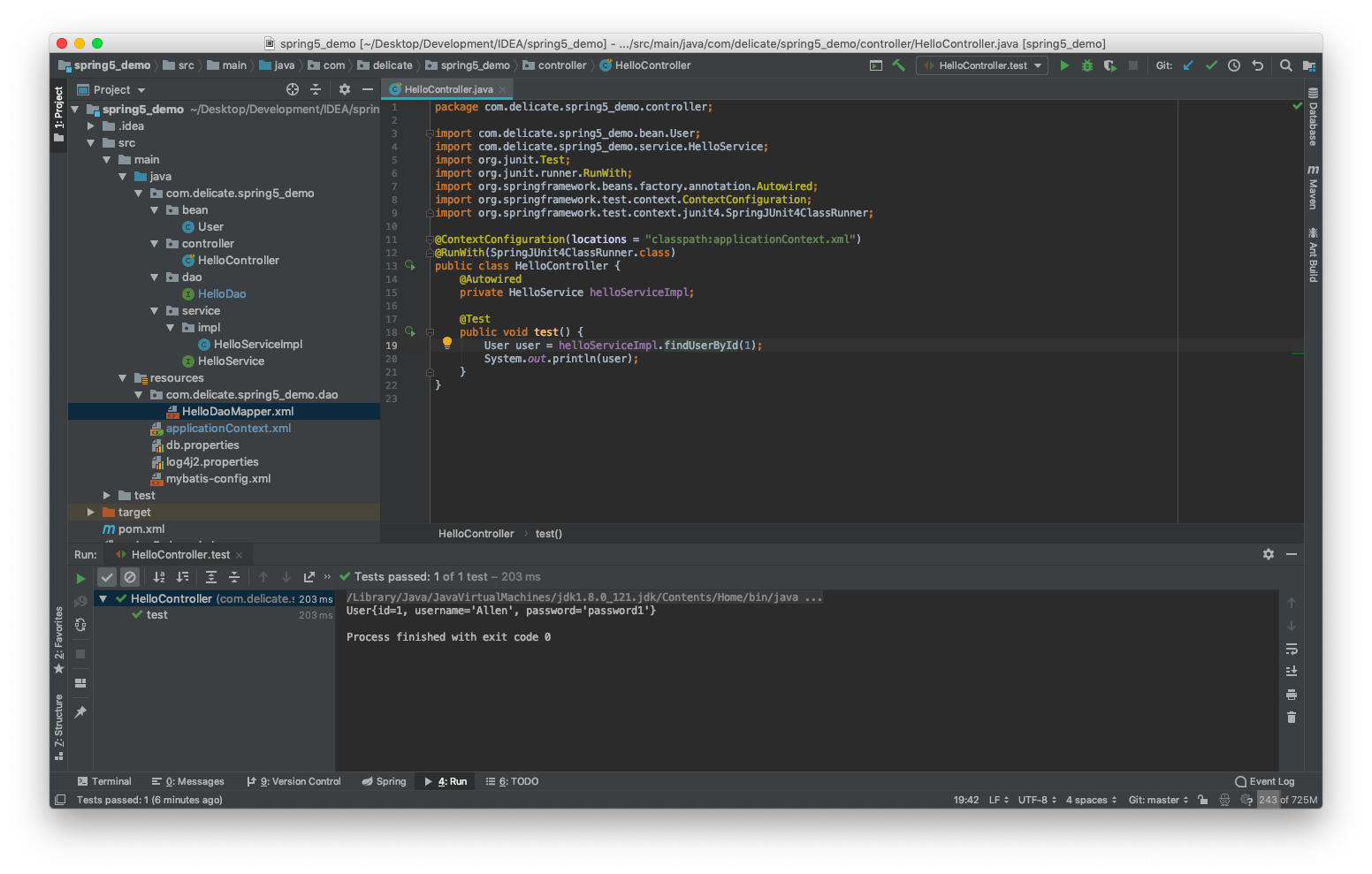Clear console output with the trash icon
The image size is (1372, 874).
[1292, 718]
